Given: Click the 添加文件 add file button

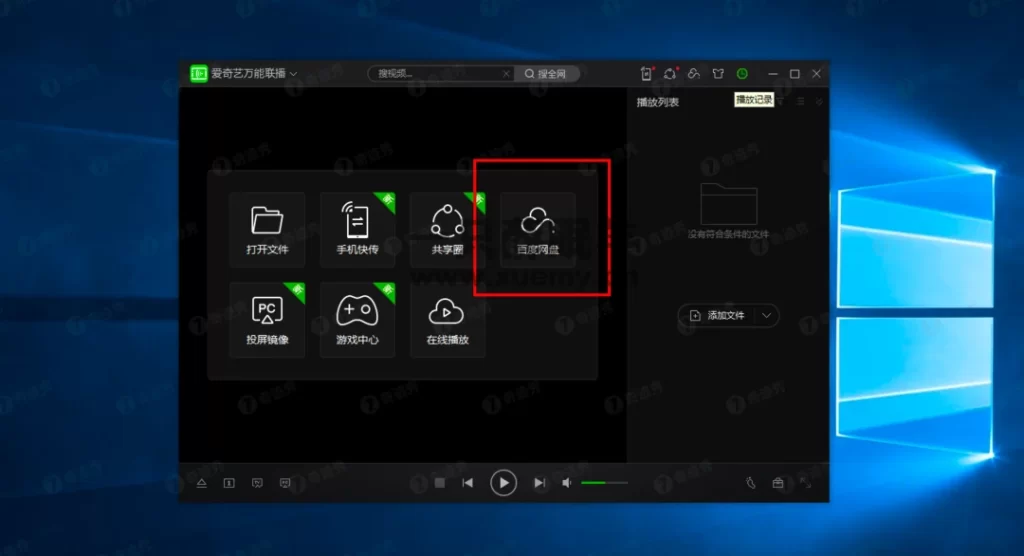Looking at the screenshot, I should tap(717, 316).
